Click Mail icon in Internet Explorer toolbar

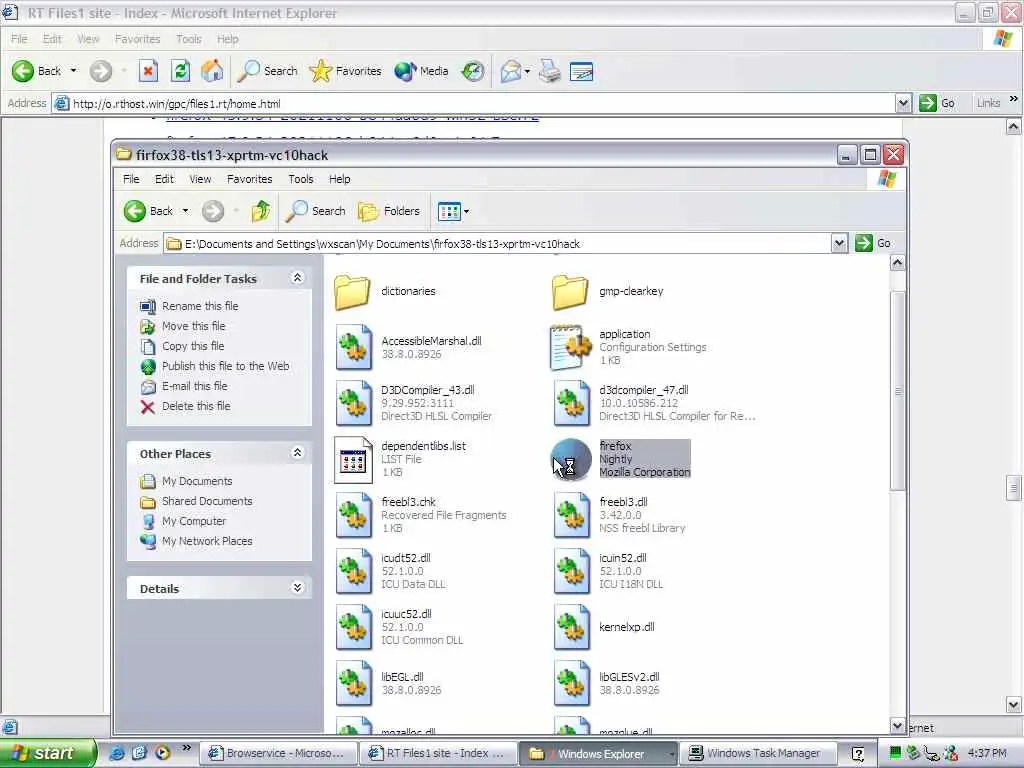(x=511, y=71)
